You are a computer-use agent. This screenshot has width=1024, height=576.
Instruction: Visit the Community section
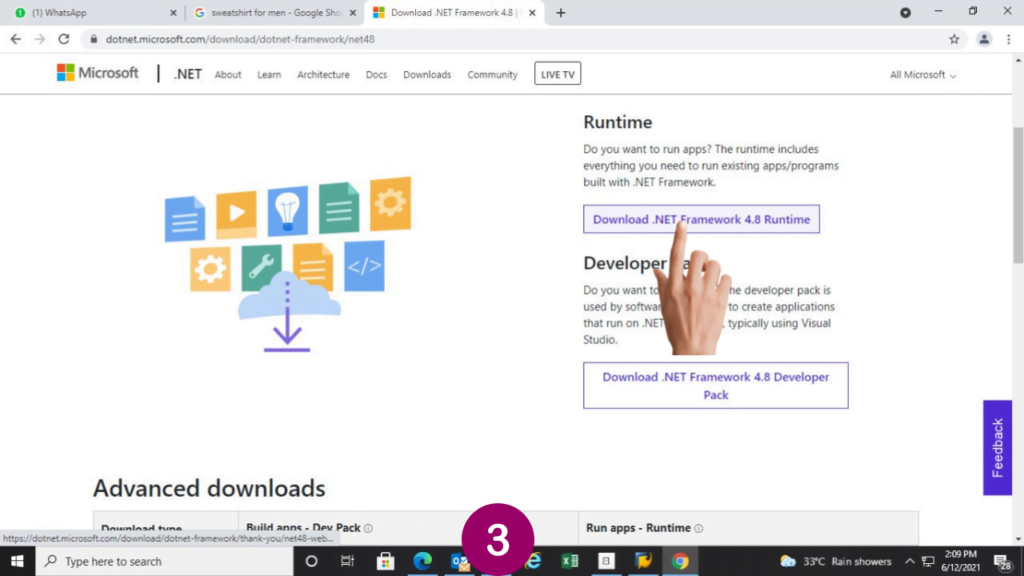coord(492,75)
